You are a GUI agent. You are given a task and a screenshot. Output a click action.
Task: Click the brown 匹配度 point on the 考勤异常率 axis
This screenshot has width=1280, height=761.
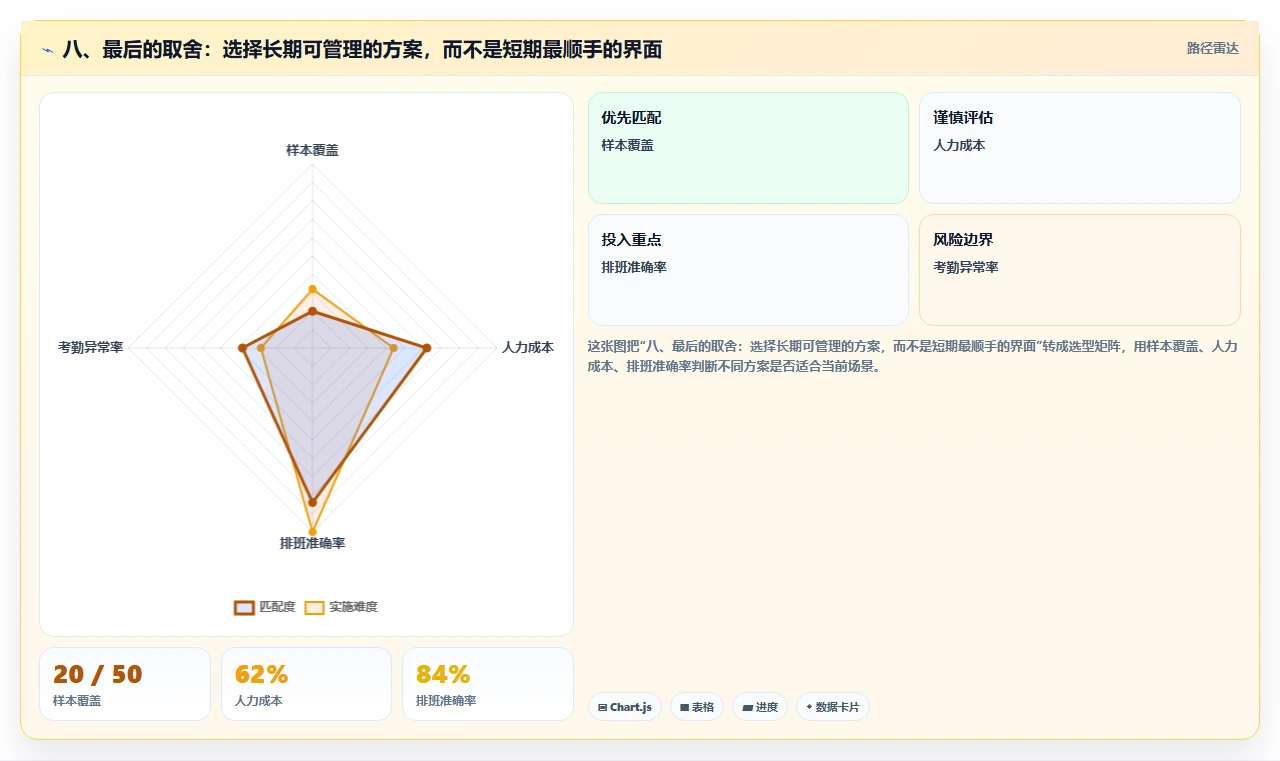coord(242,348)
